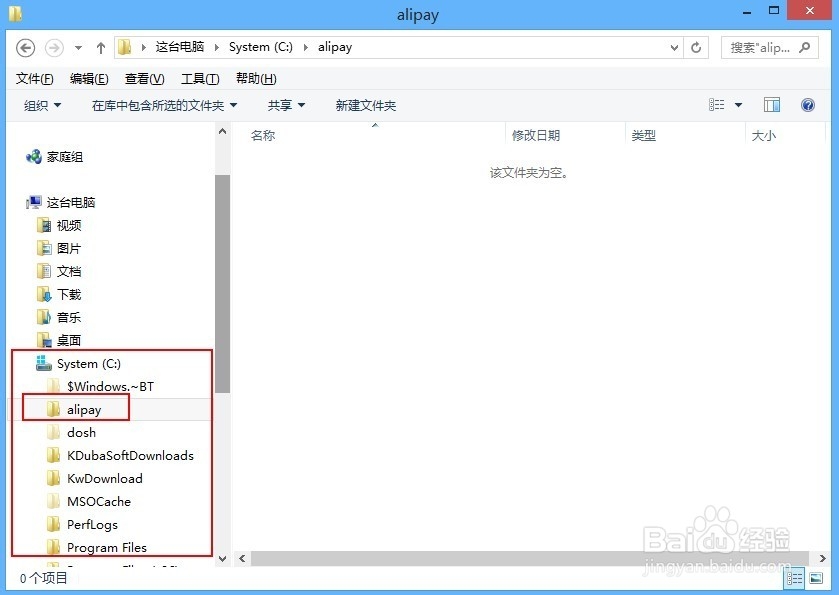
Task: Go up one folder level
Action: coord(101,48)
